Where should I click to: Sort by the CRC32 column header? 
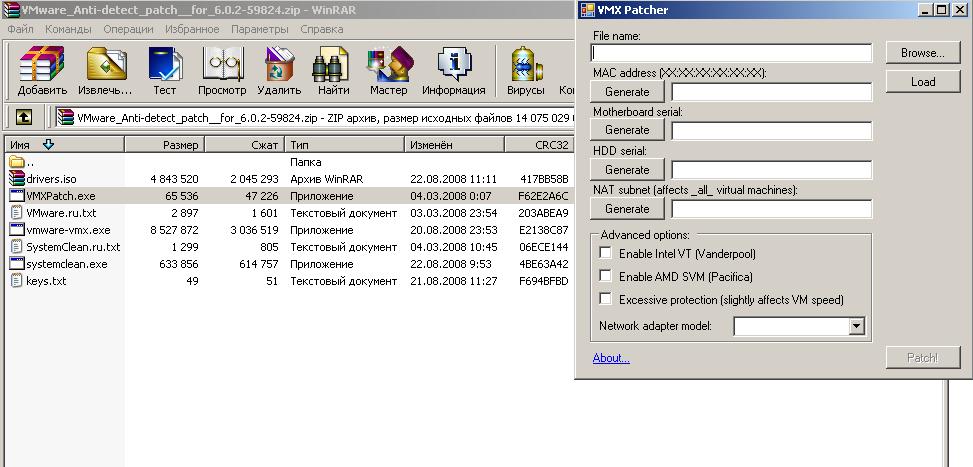point(539,145)
